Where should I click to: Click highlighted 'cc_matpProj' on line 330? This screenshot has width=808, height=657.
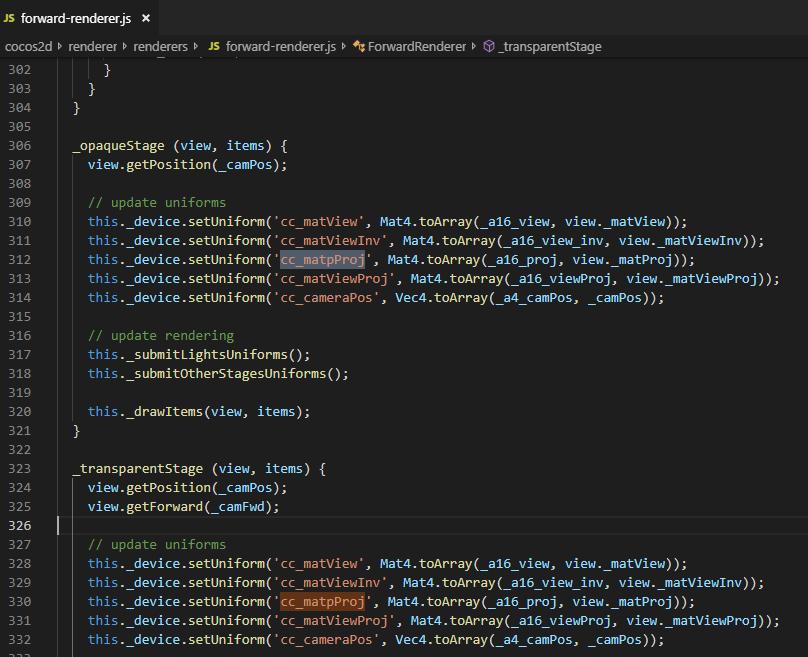322,601
